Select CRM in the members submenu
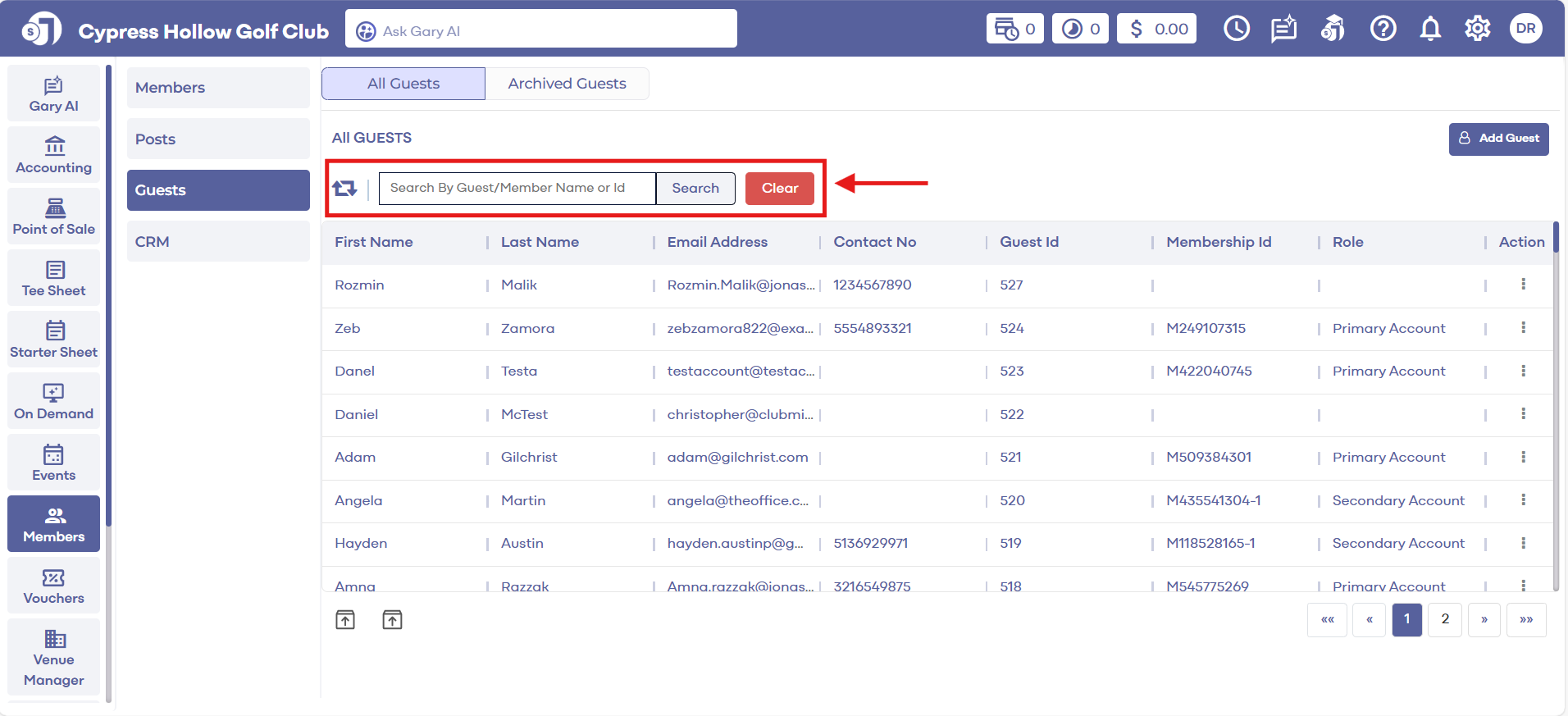The height and width of the screenshot is (716, 1568). [x=218, y=242]
